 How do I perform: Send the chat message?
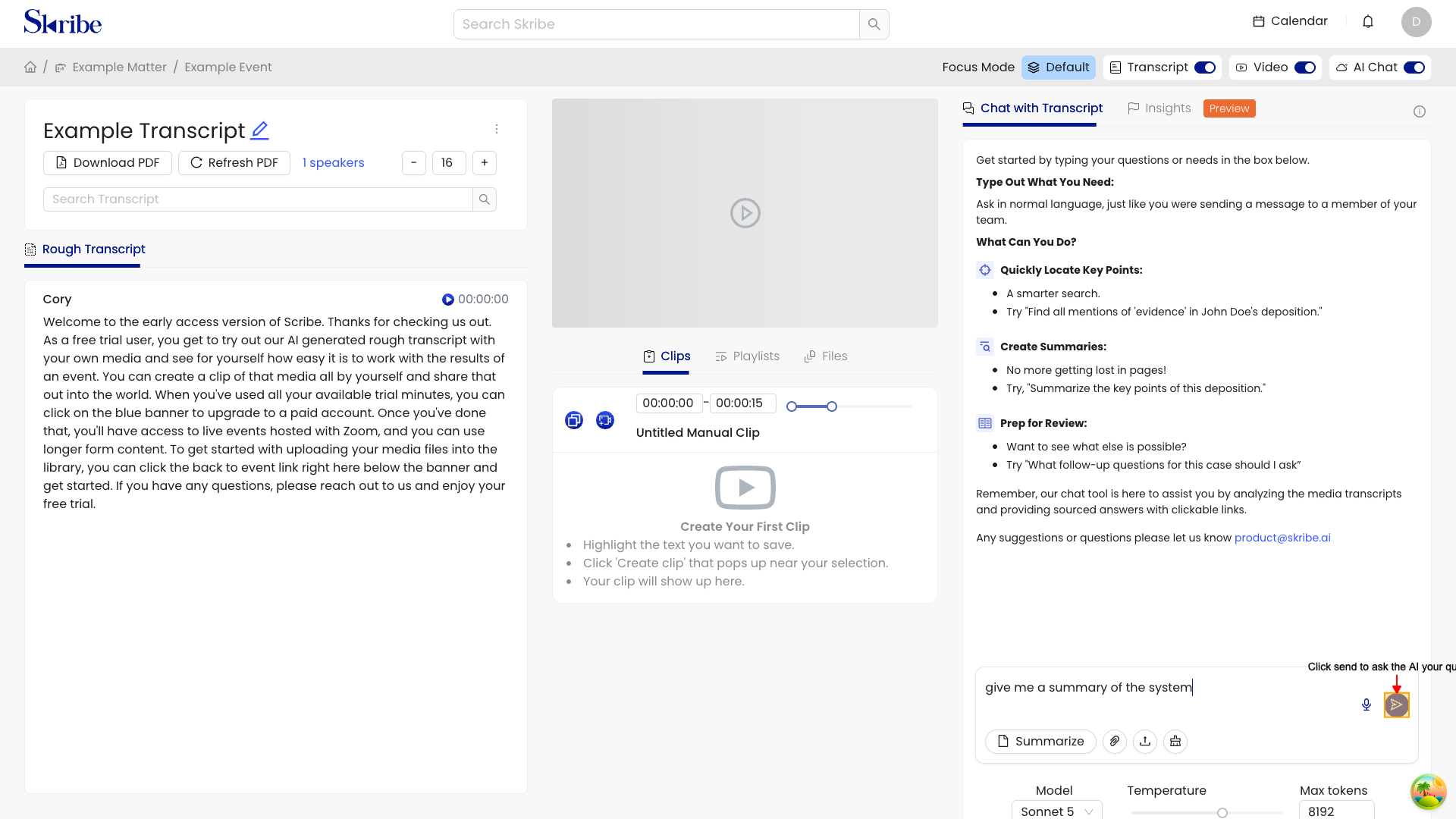point(1397,704)
